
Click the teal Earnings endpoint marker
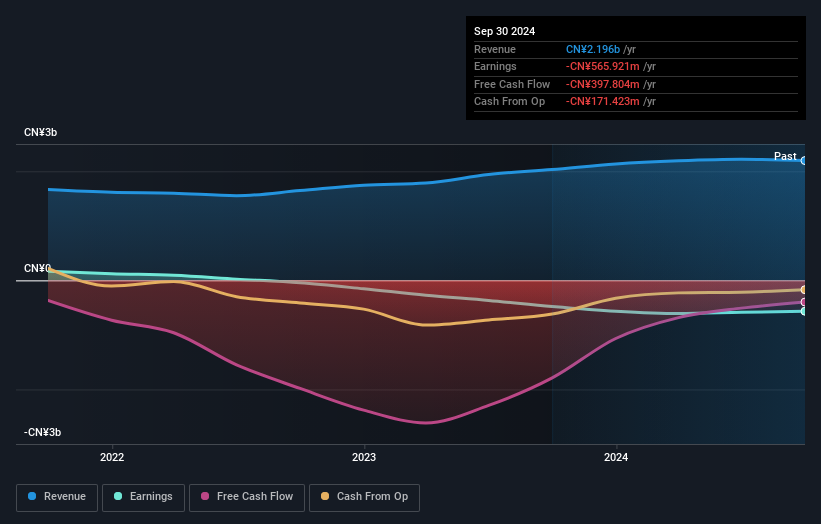[804, 311]
